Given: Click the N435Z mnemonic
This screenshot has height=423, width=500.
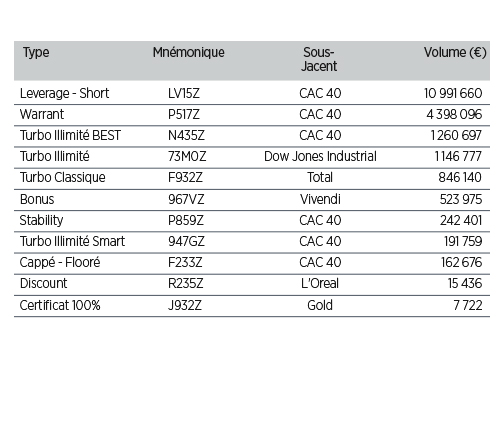Looking at the screenshot, I should click(186, 136).
